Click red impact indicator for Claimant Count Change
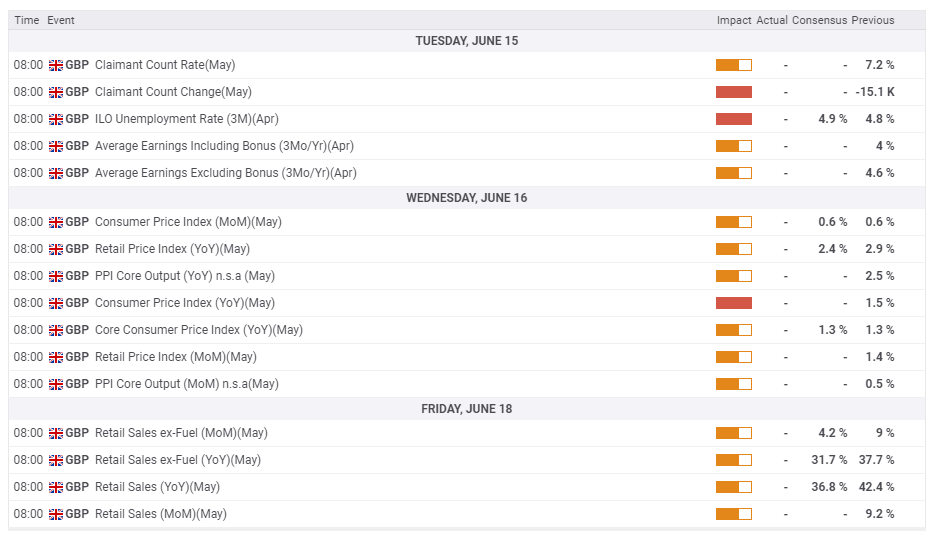Image resolution: width=935 pixels, height=542 pixels. [733, 92]
